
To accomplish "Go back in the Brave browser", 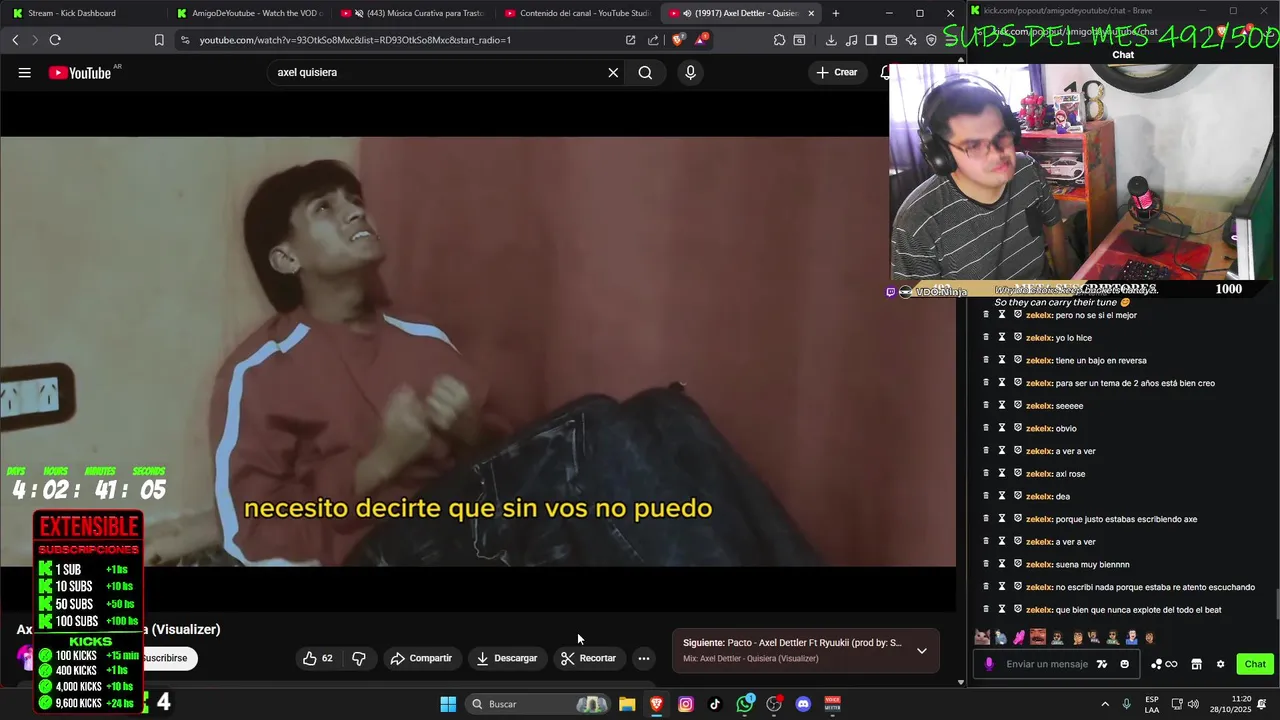I will [15, 40].
